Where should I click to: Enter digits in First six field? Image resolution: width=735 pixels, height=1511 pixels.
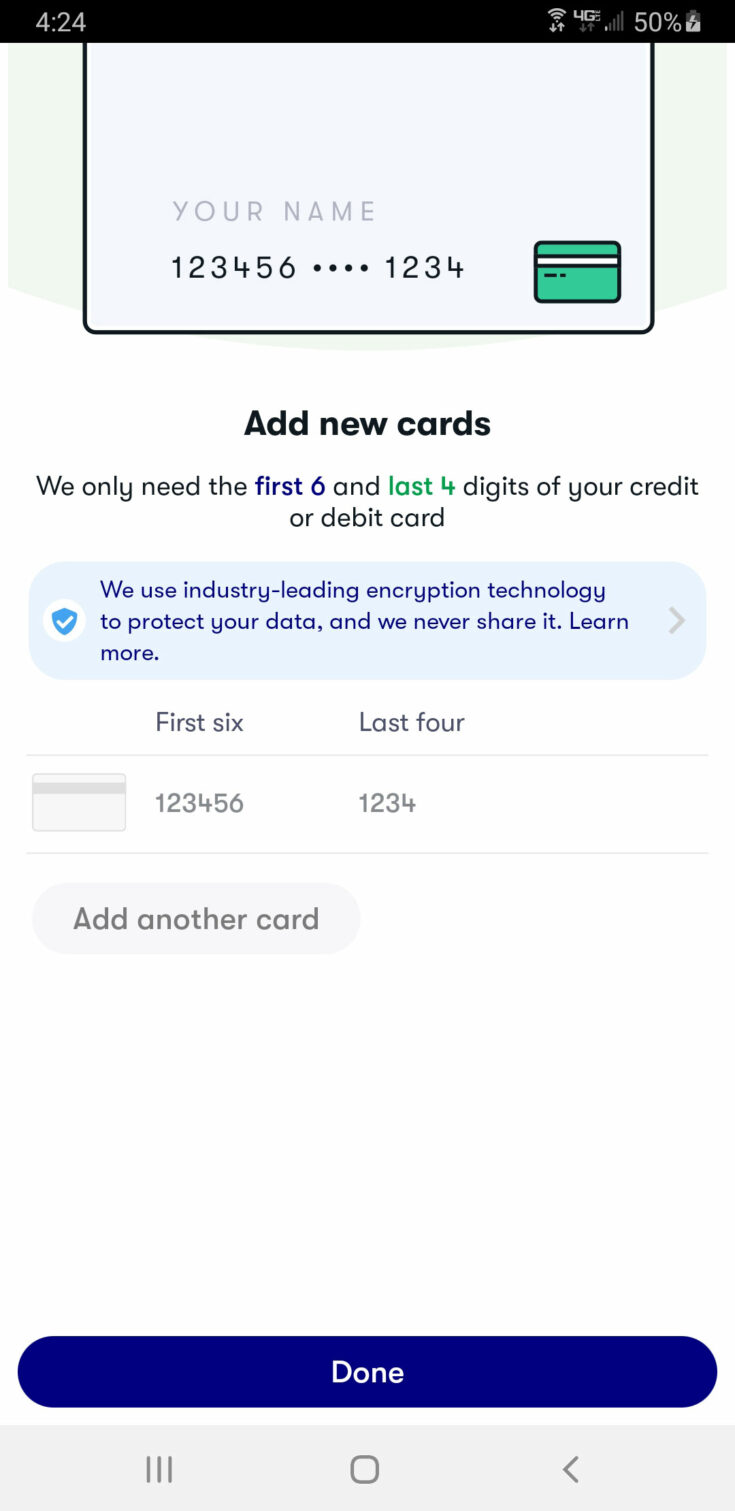coord(200,803)
